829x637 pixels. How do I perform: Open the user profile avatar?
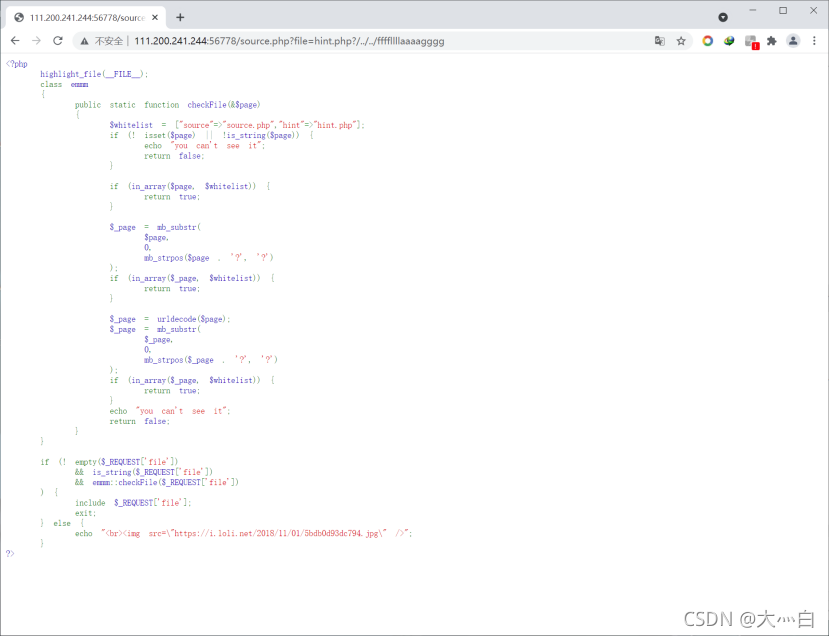tap(793, 41)
